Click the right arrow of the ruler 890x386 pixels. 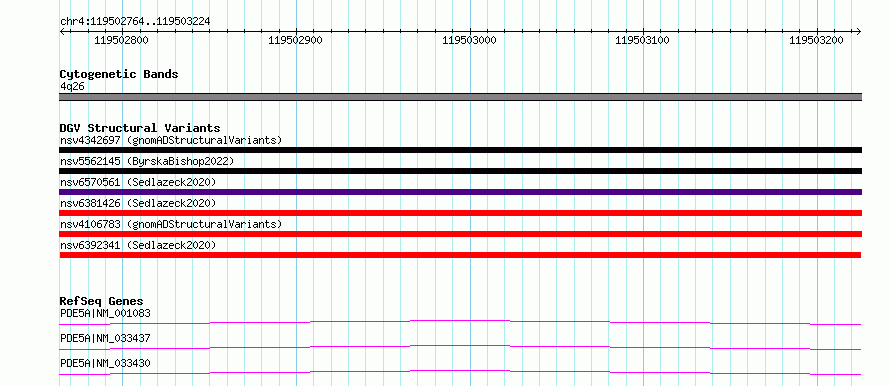[x=859, y=31]
